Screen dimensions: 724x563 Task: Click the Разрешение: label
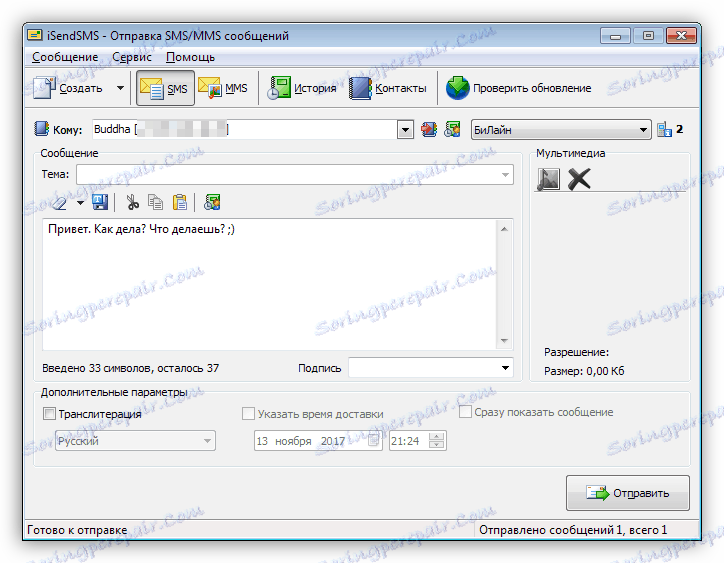tap(576, 352)
